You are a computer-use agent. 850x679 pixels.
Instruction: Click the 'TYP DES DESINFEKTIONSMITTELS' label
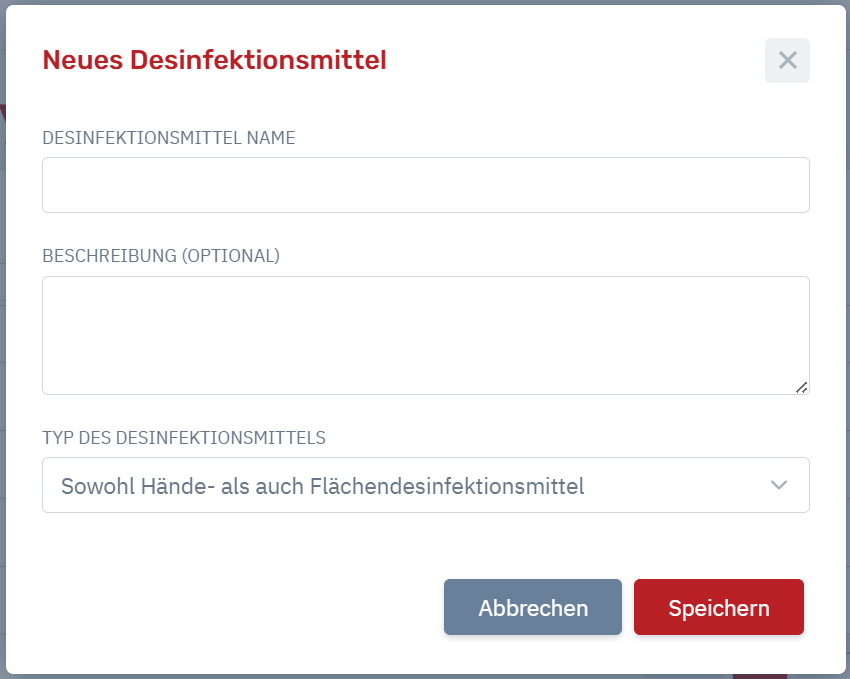coord(184,437)
